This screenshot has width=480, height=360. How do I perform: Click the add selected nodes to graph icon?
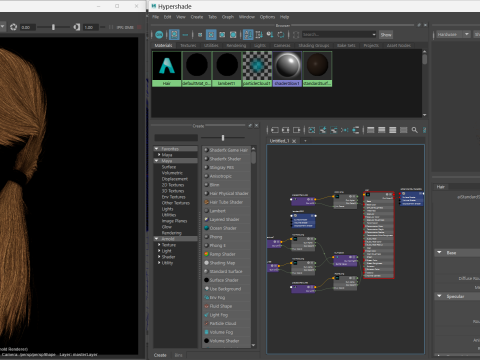[323, 130]
